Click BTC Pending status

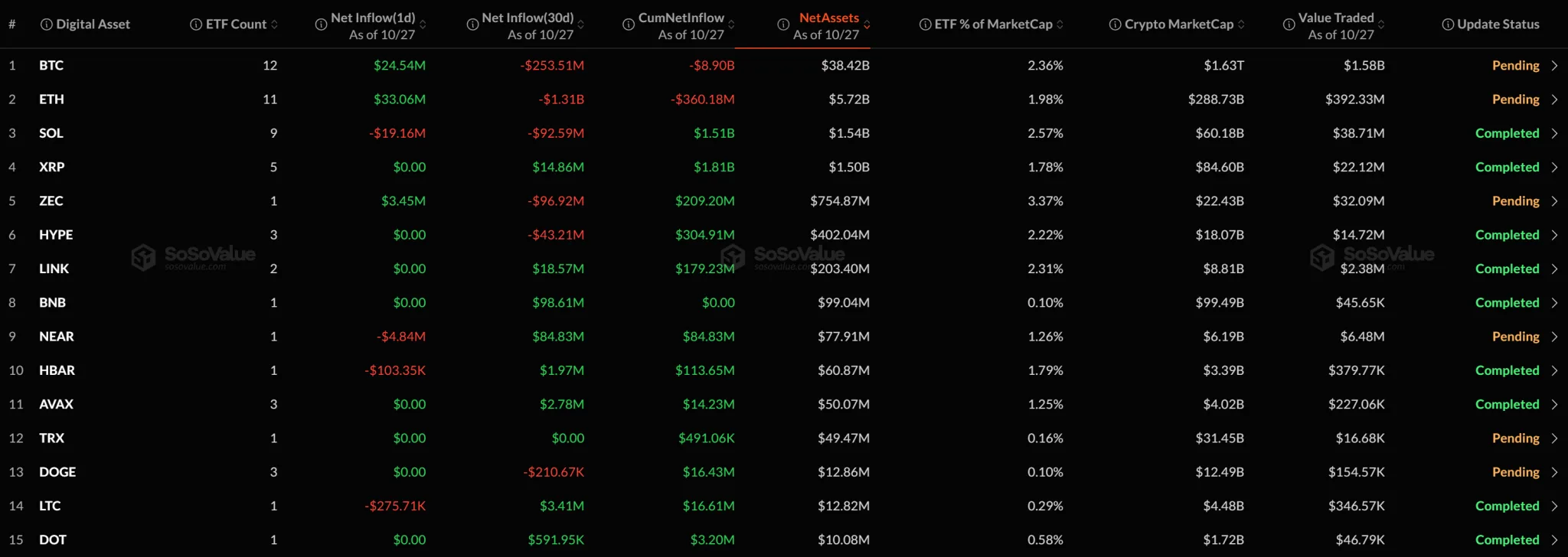pyautogui.click(x=1515, y=66)
